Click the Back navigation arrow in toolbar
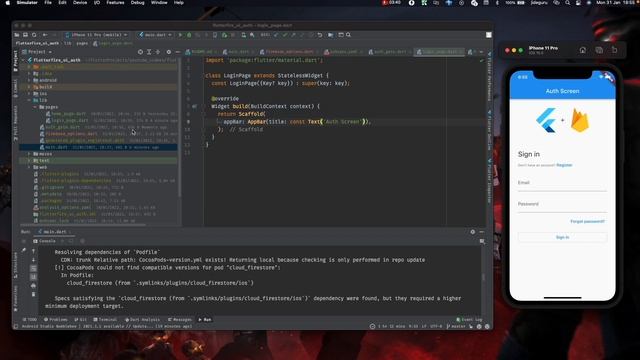The width and height of the screenshot is (640, 360). click(45, 35)
